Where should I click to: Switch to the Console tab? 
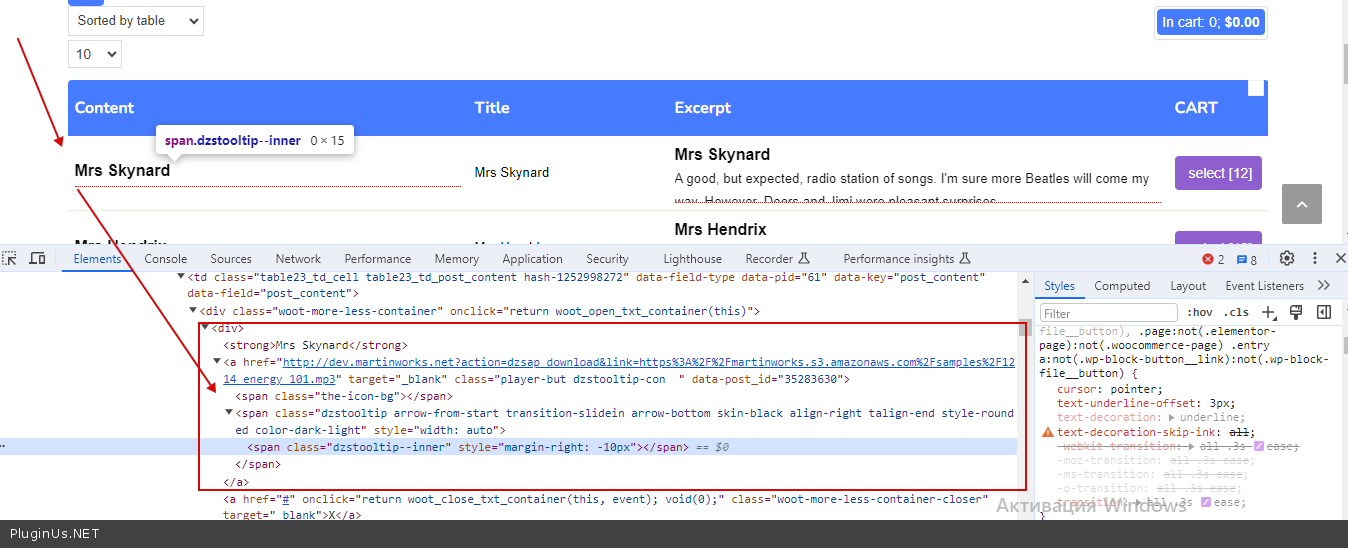coord(166,259)
